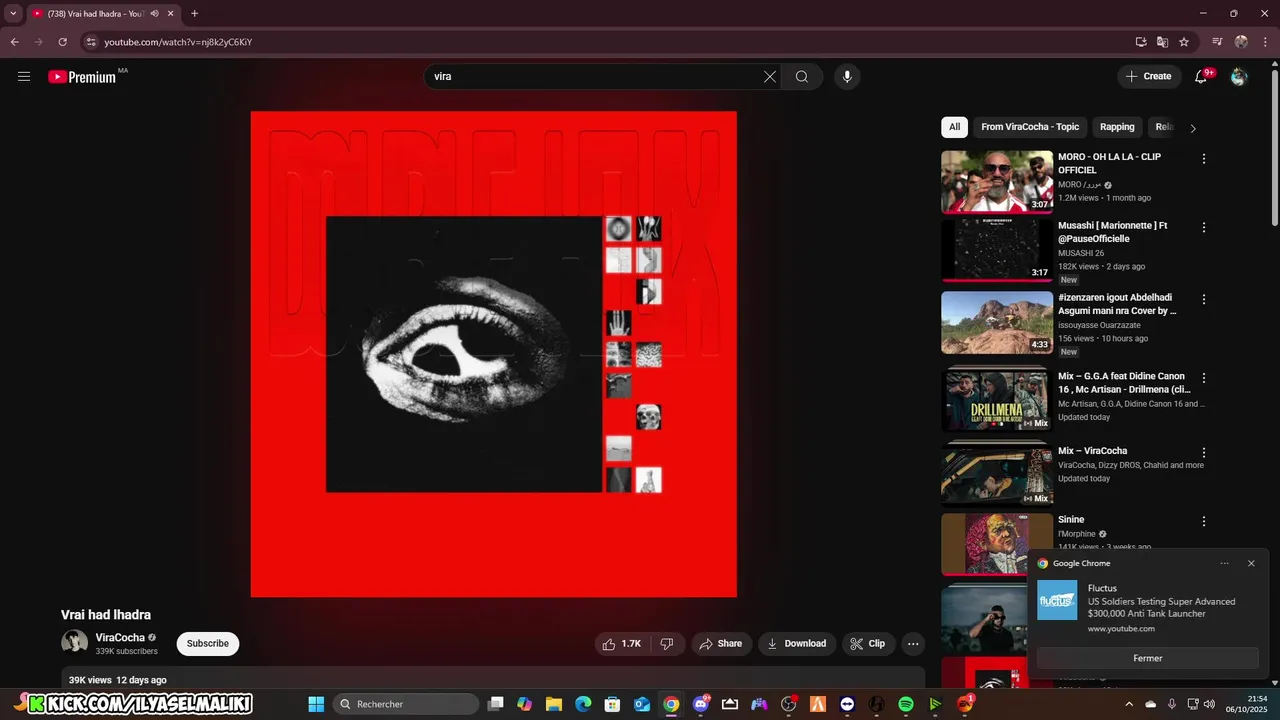
Task: Click Fermer on the Chrome notification
Action: tap(1148, 658)
